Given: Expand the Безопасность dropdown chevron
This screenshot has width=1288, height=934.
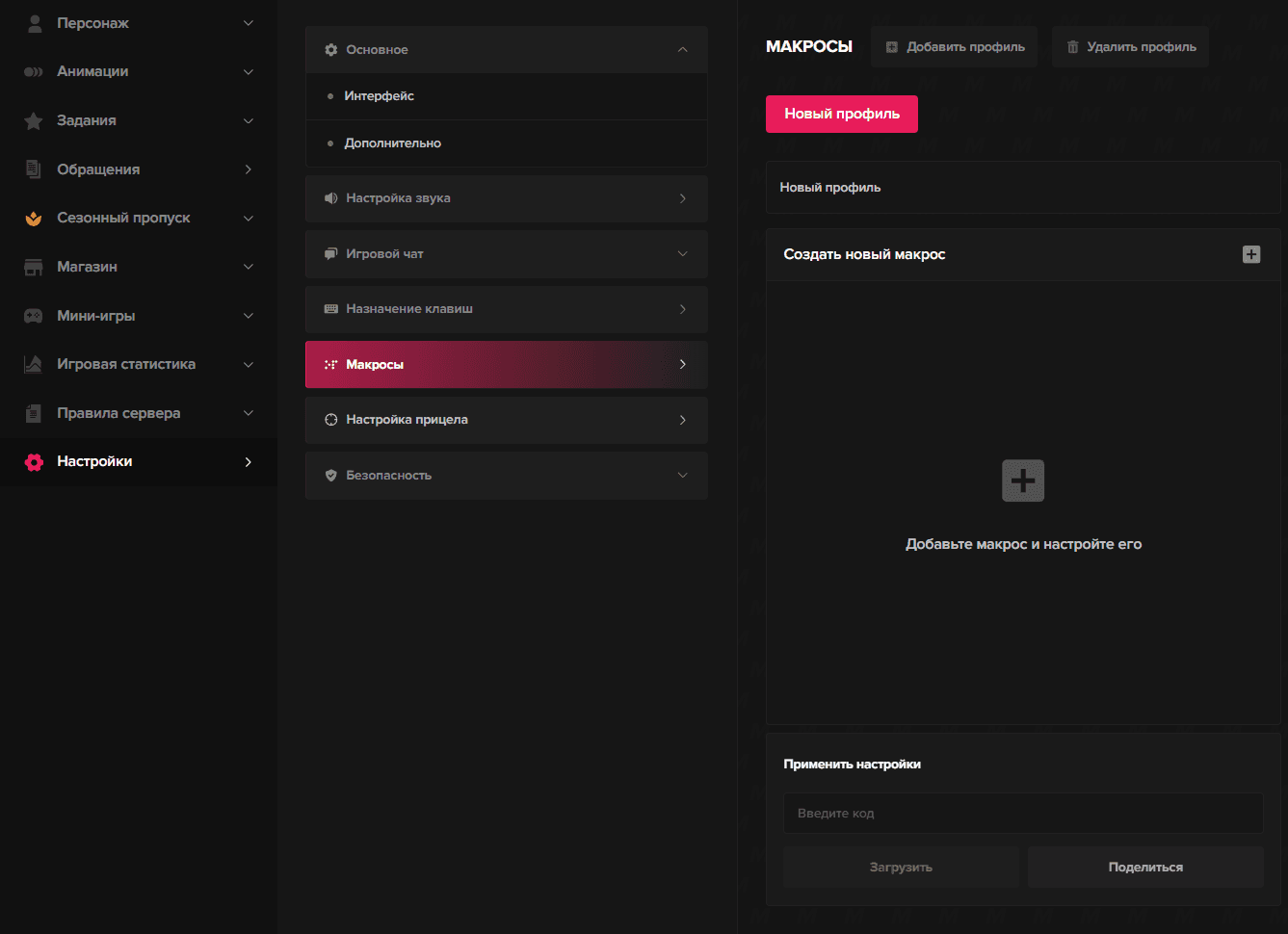Looking at the screenshot, I should pos(682,476).
